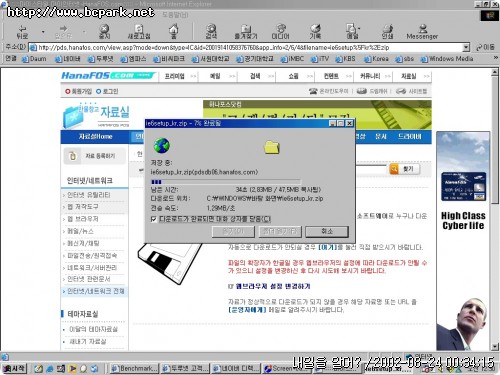The width and height of the screenshot is (500, 375).
Task: Click the Internet Explorer quick launch icon
Action: pyautogui.click(x=50, y=369)
